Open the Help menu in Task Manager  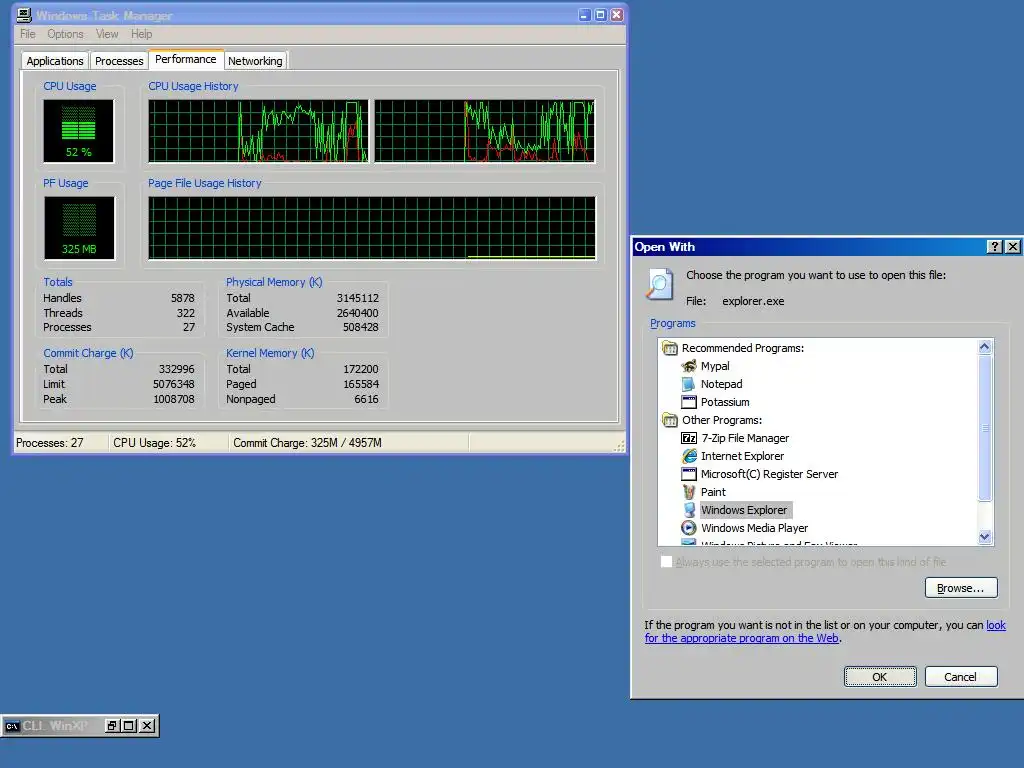(x=141, y=34)
